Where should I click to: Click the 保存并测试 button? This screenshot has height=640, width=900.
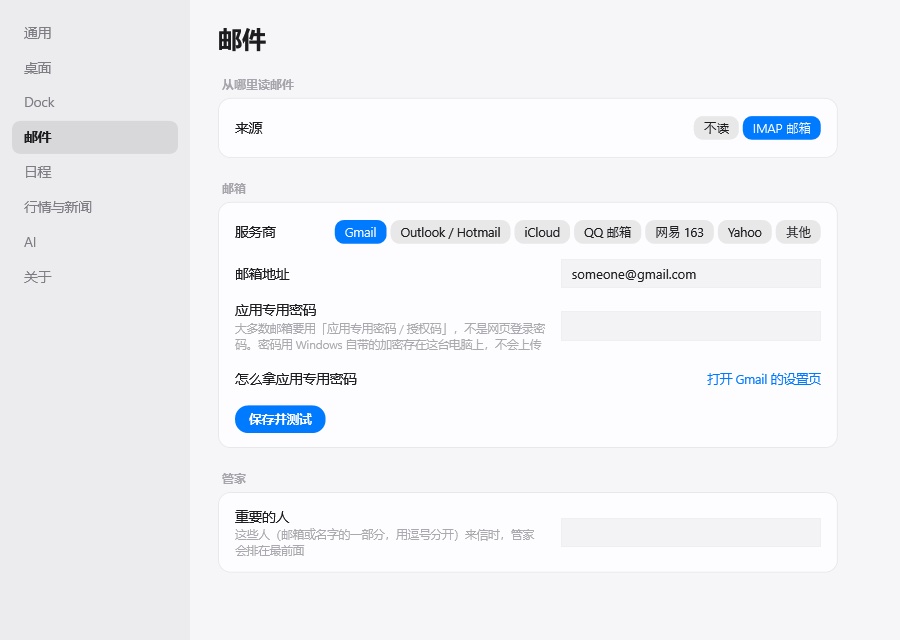[x=280, y=420]
